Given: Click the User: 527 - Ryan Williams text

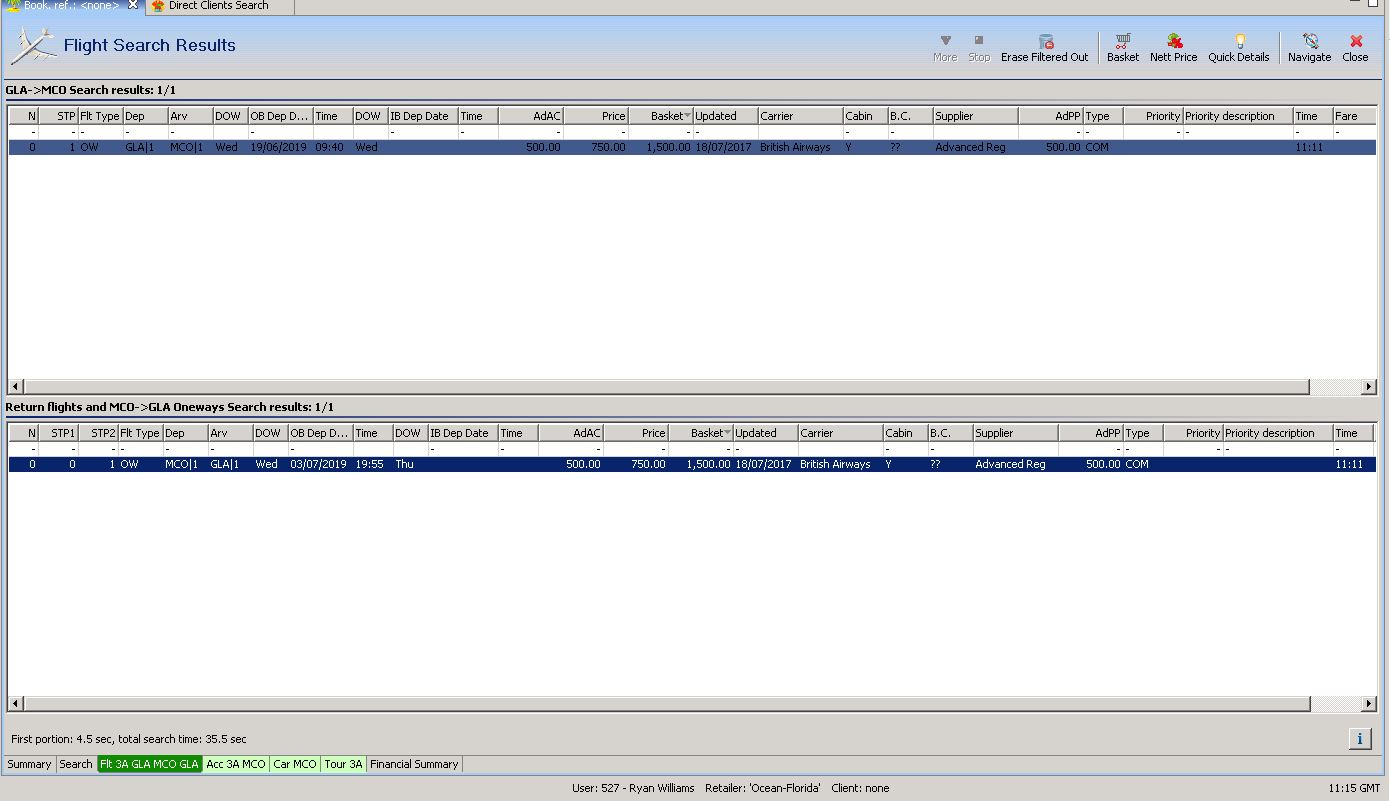Looking at the screenshot, I should 633,788.
